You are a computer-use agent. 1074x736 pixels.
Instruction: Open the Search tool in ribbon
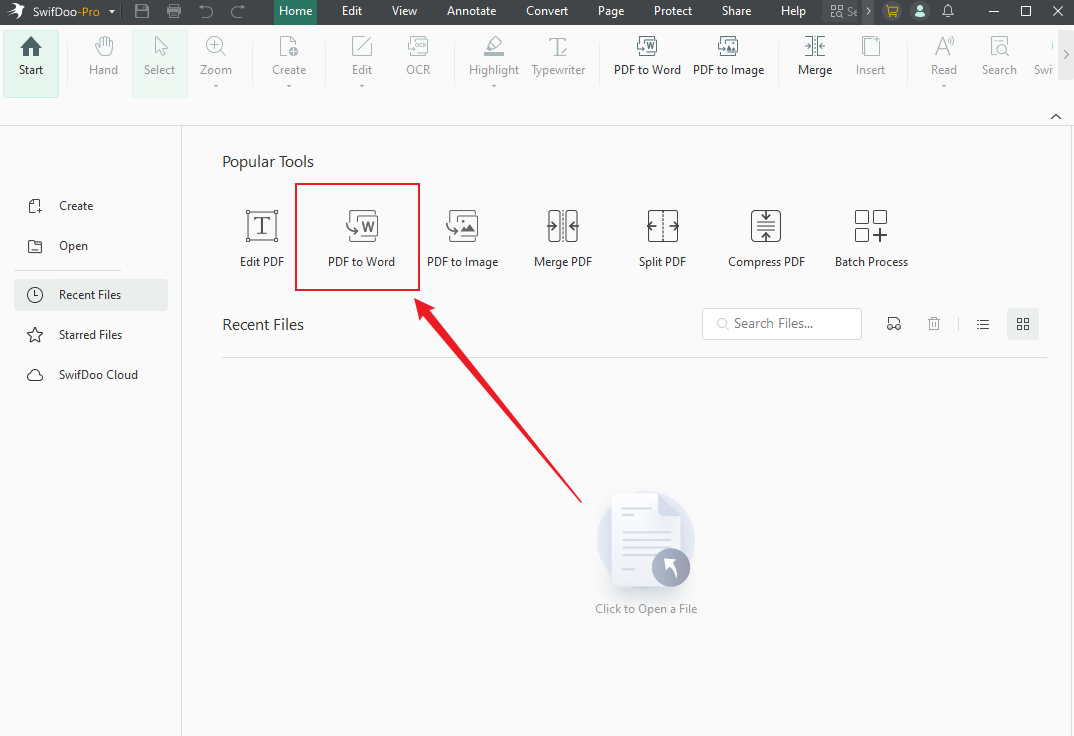(999, 56)
